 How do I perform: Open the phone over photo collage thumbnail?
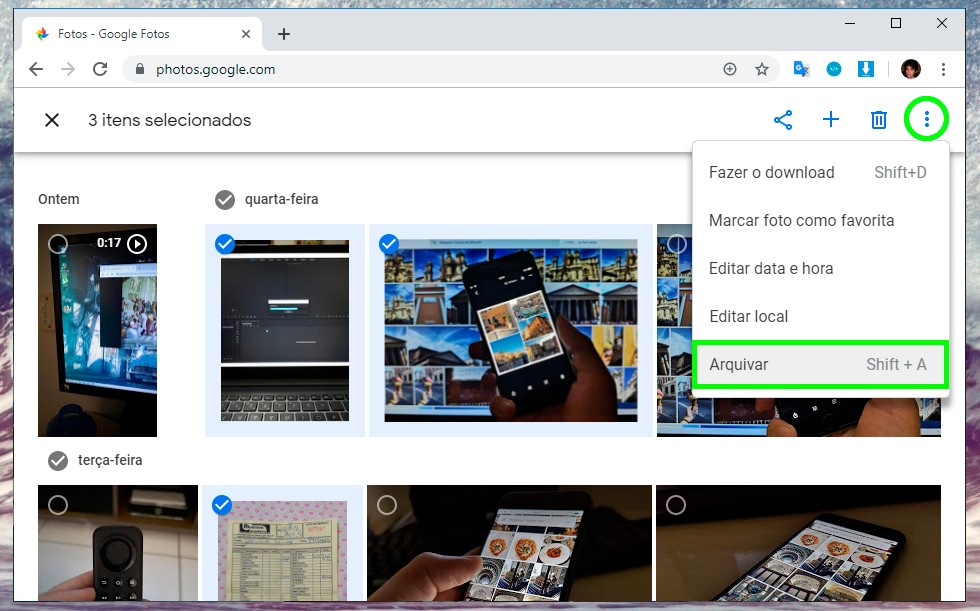(511, 330)
